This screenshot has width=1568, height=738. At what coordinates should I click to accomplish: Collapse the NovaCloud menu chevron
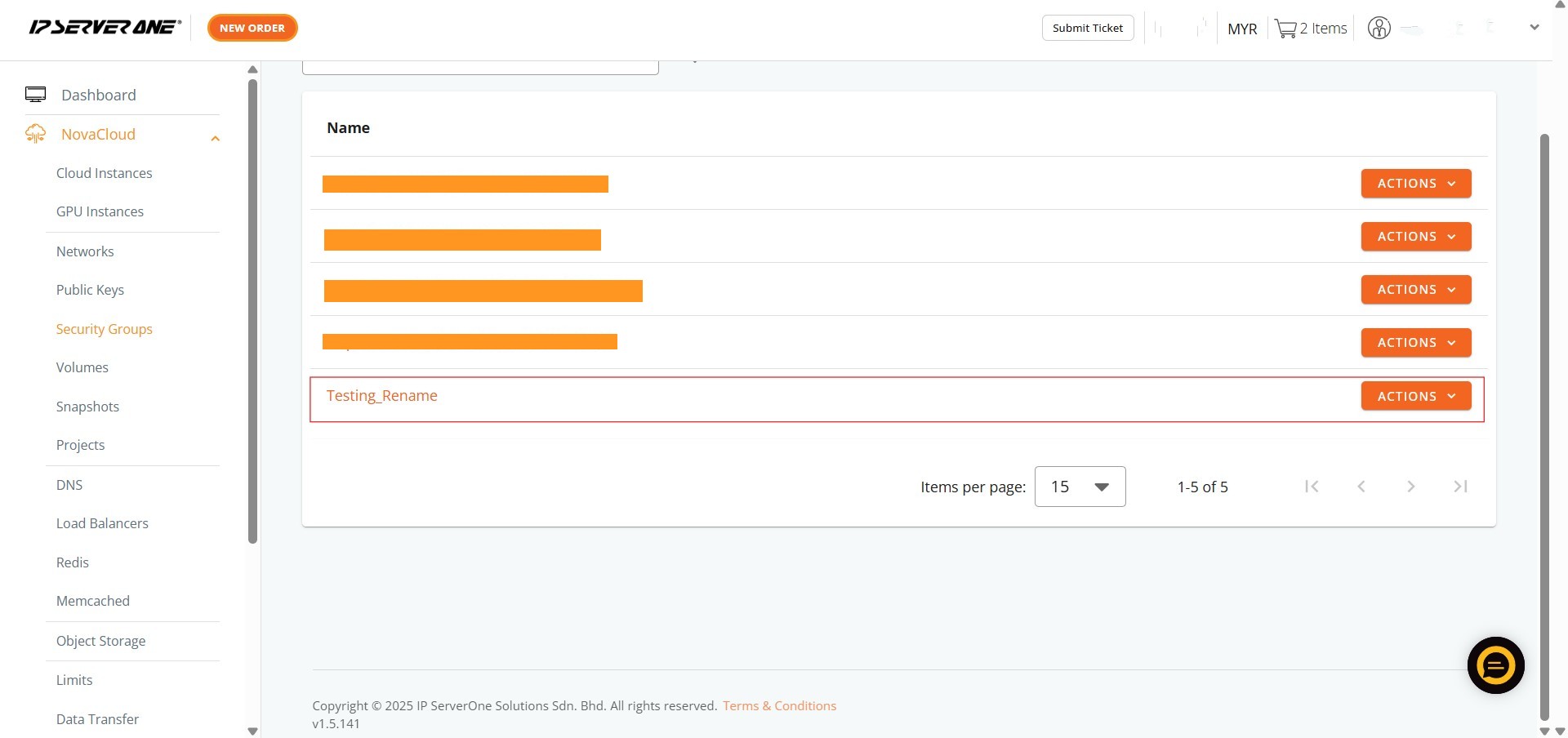coord(216,139)
